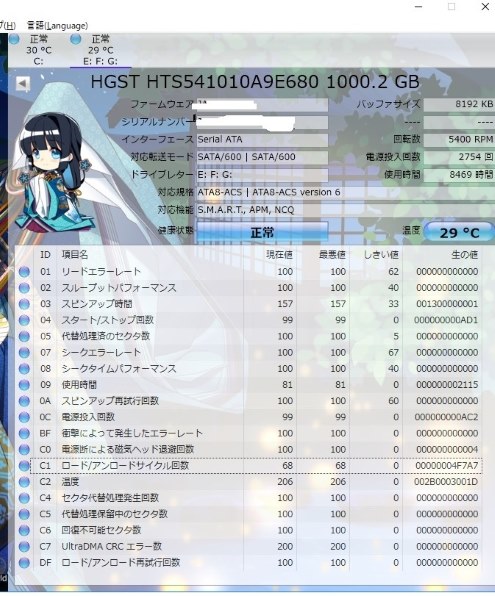
Task: Close the window
Action: coord(485,6)
